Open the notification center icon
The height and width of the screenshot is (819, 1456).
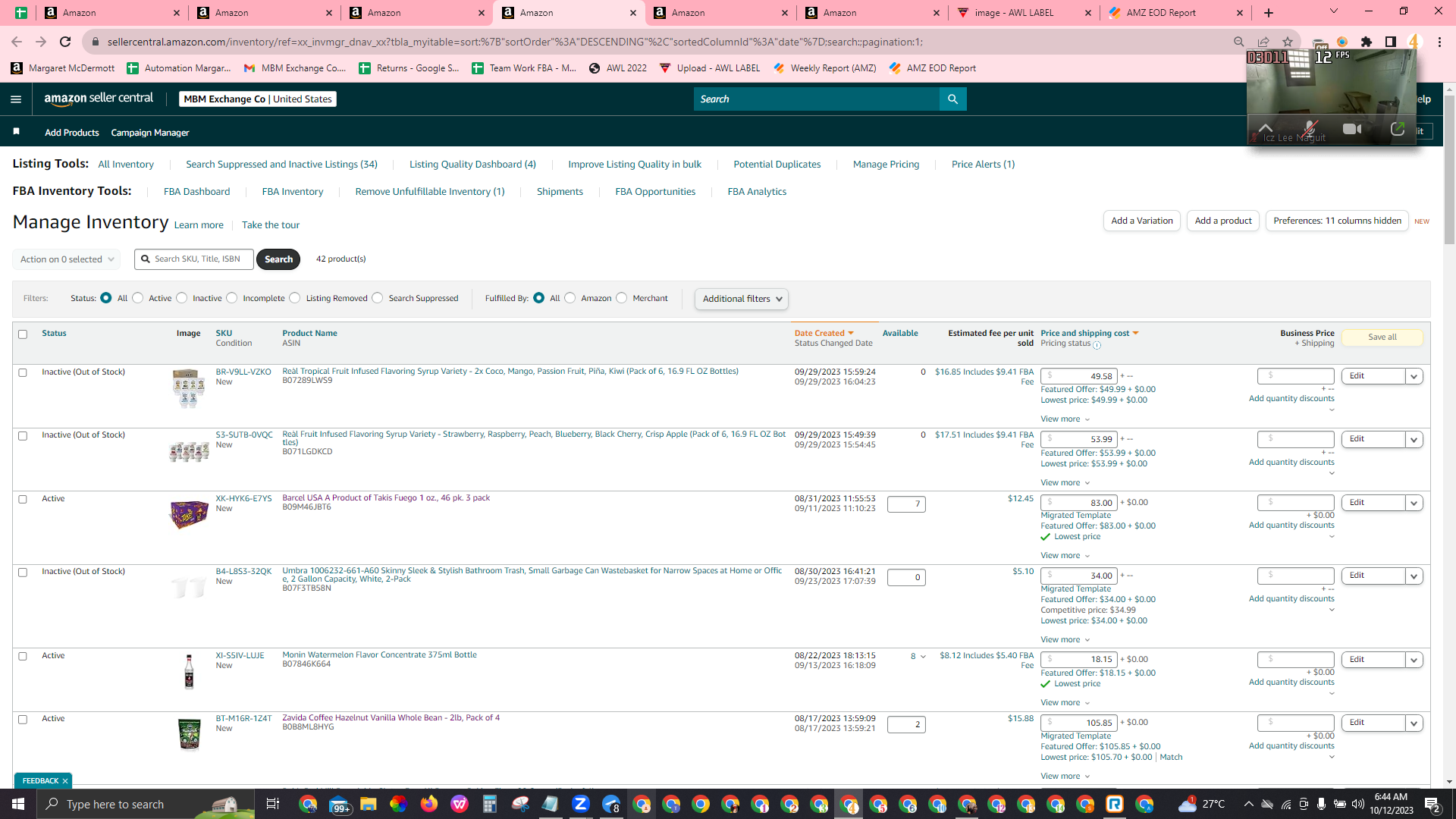coord(1432,804)
